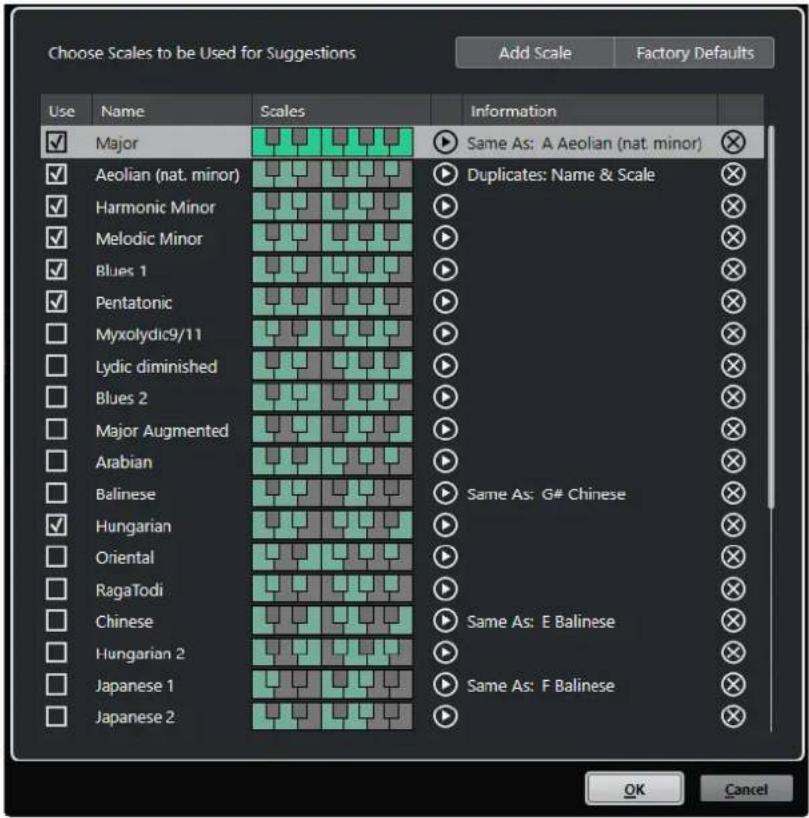Play the Harmonic Minor scale preview
The image size is (809, 818).
tap(445, 206)
